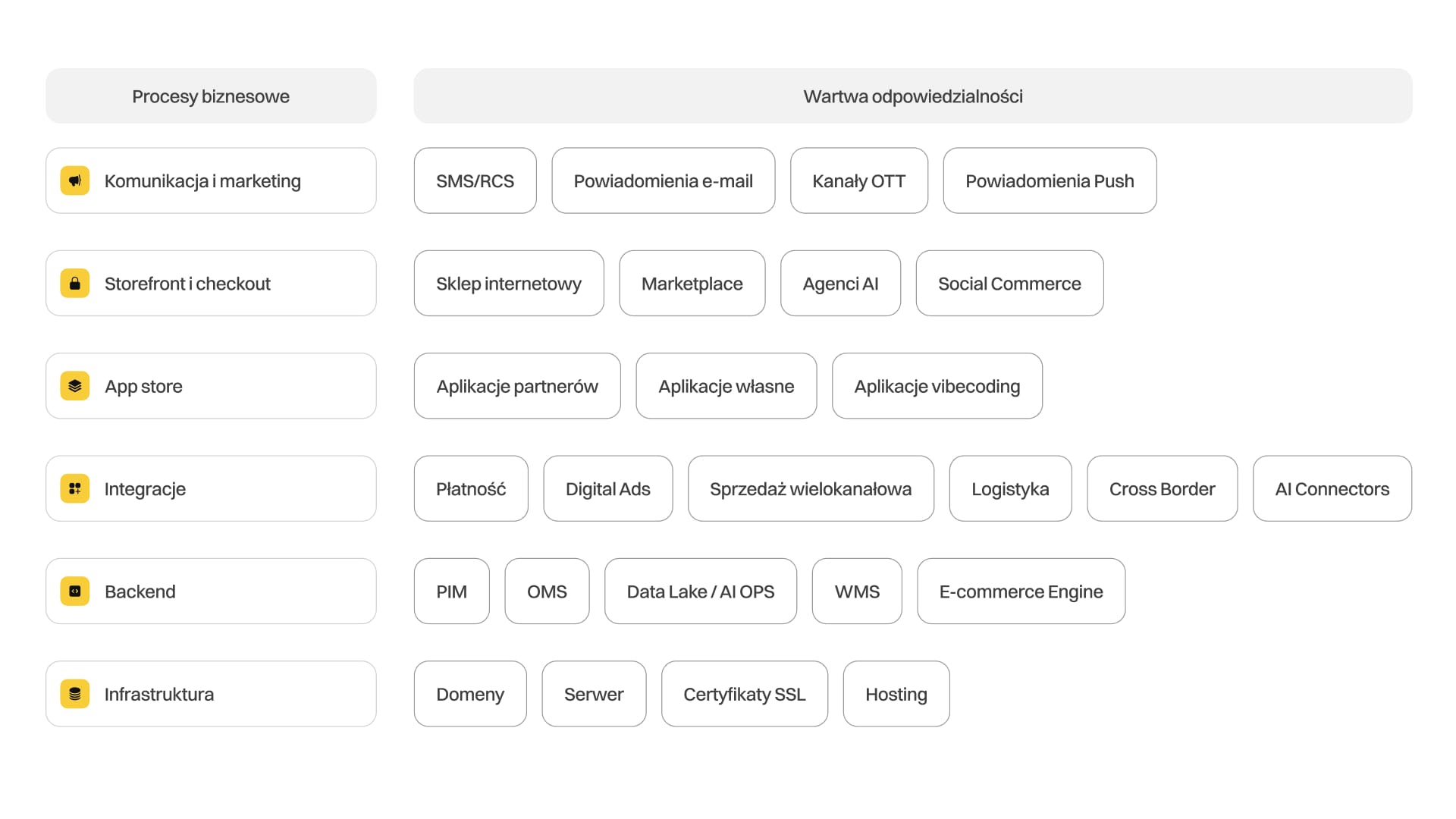This screenshot has height=819, width=1456.
Task: Select the Hosting tile
Action: [896, 694]
